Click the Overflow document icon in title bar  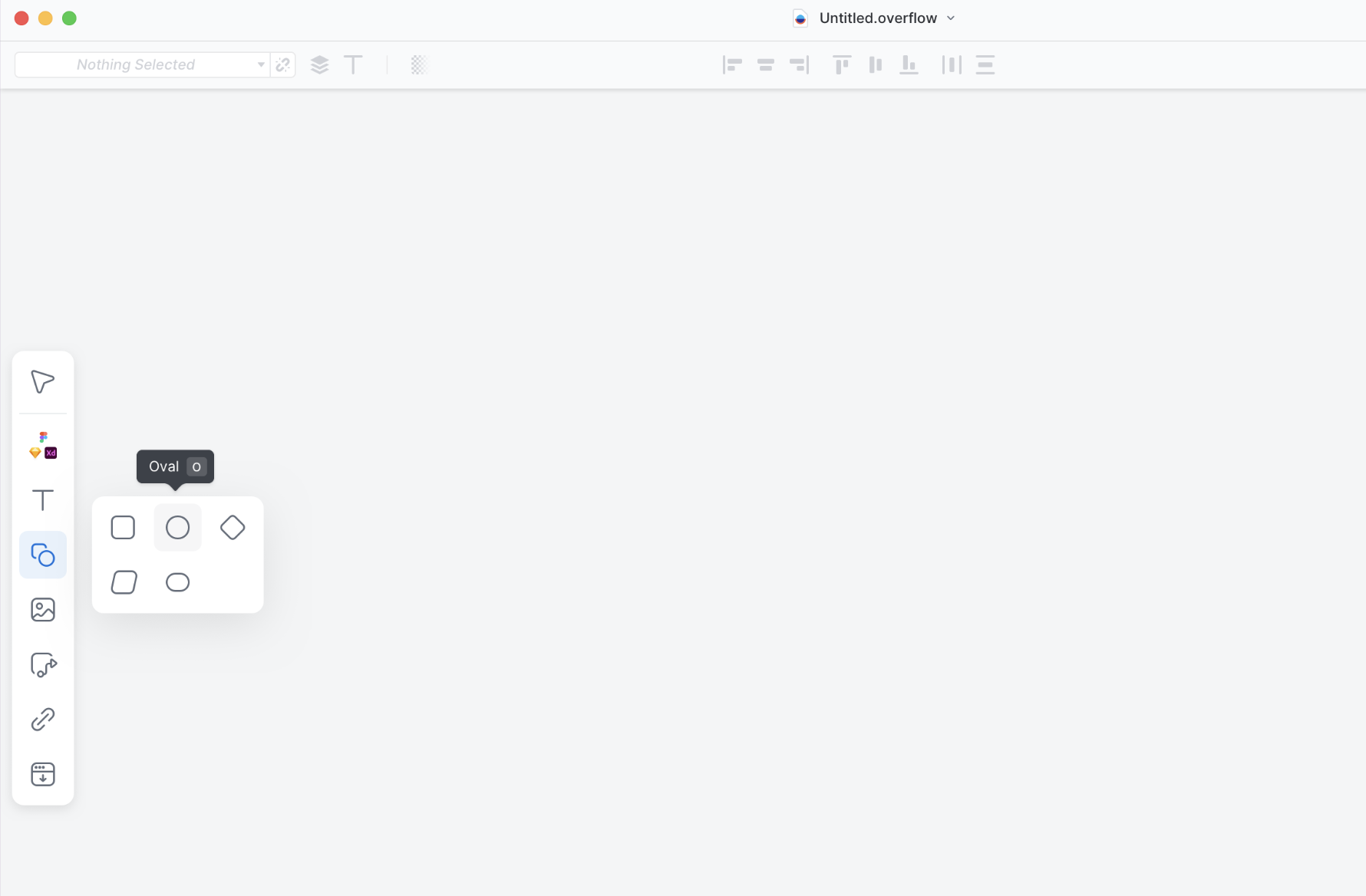[x=800, y=18]
